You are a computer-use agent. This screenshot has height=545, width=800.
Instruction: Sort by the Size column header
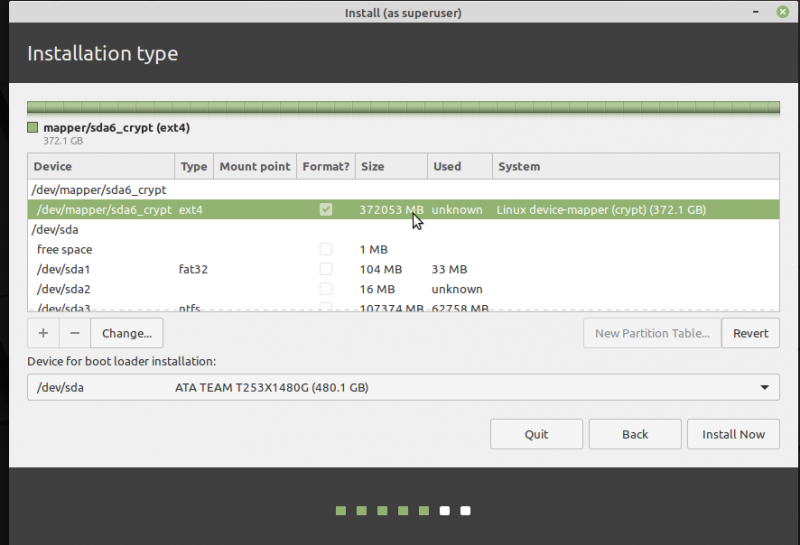(x=390, y=166)
